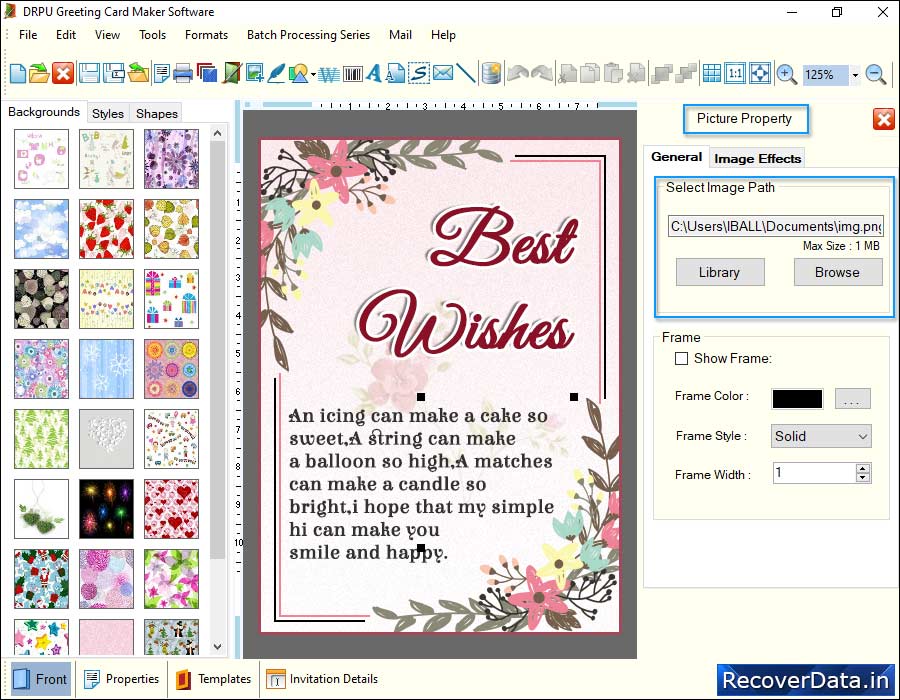The image size is (900, 700).
Task: Insert a barcode from the toolbar
Action: [x=352, y=74]
